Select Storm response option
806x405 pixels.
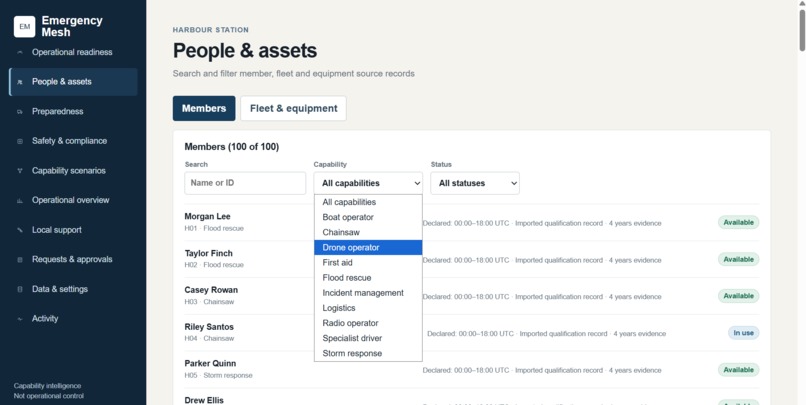click(368, 354)
